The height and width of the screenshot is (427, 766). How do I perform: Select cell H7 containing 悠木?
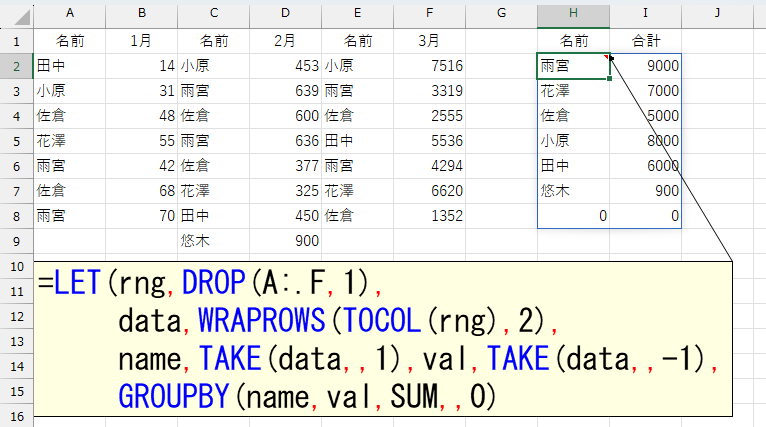[572, 191]
